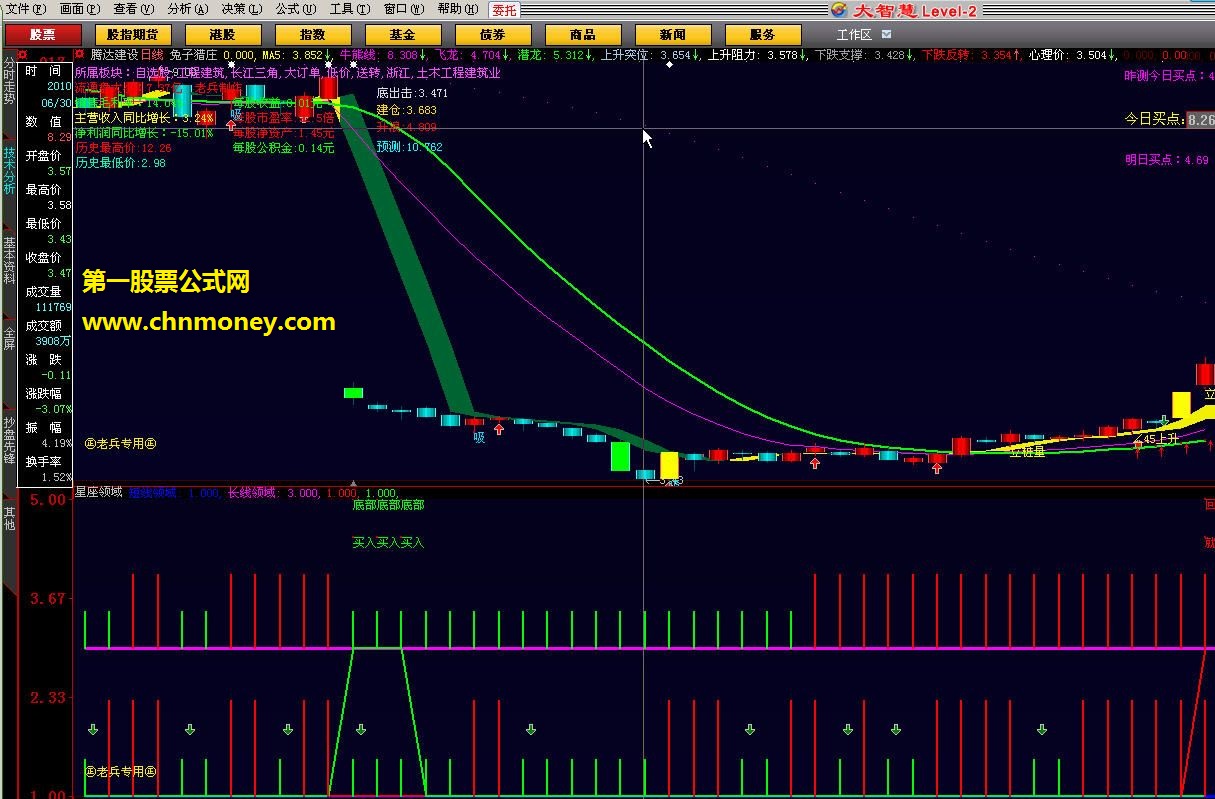Switch to the 全屏 side tab
Image resolution: width=1215 pixels, height=799 pixels.
click(9, 338)
